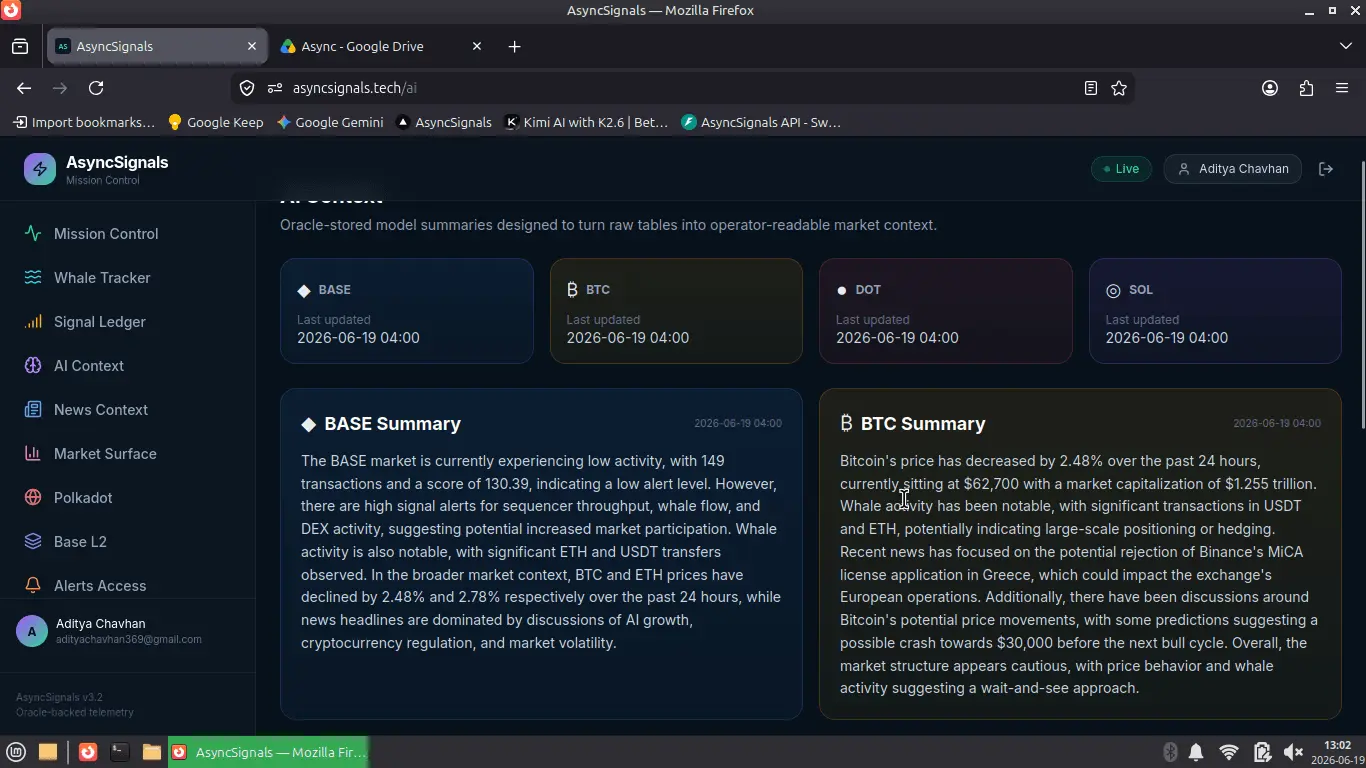
Task: Close the Google Drive tab
Action: pos(477,46)
